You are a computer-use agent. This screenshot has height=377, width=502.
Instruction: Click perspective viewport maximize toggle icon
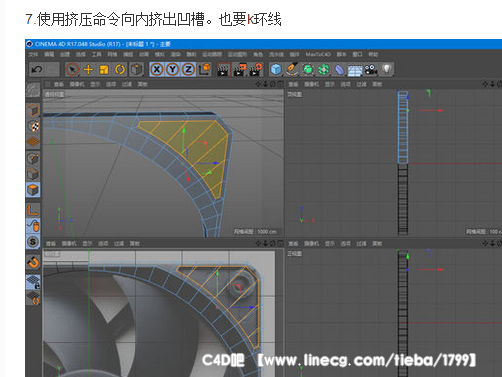[281, 84]
